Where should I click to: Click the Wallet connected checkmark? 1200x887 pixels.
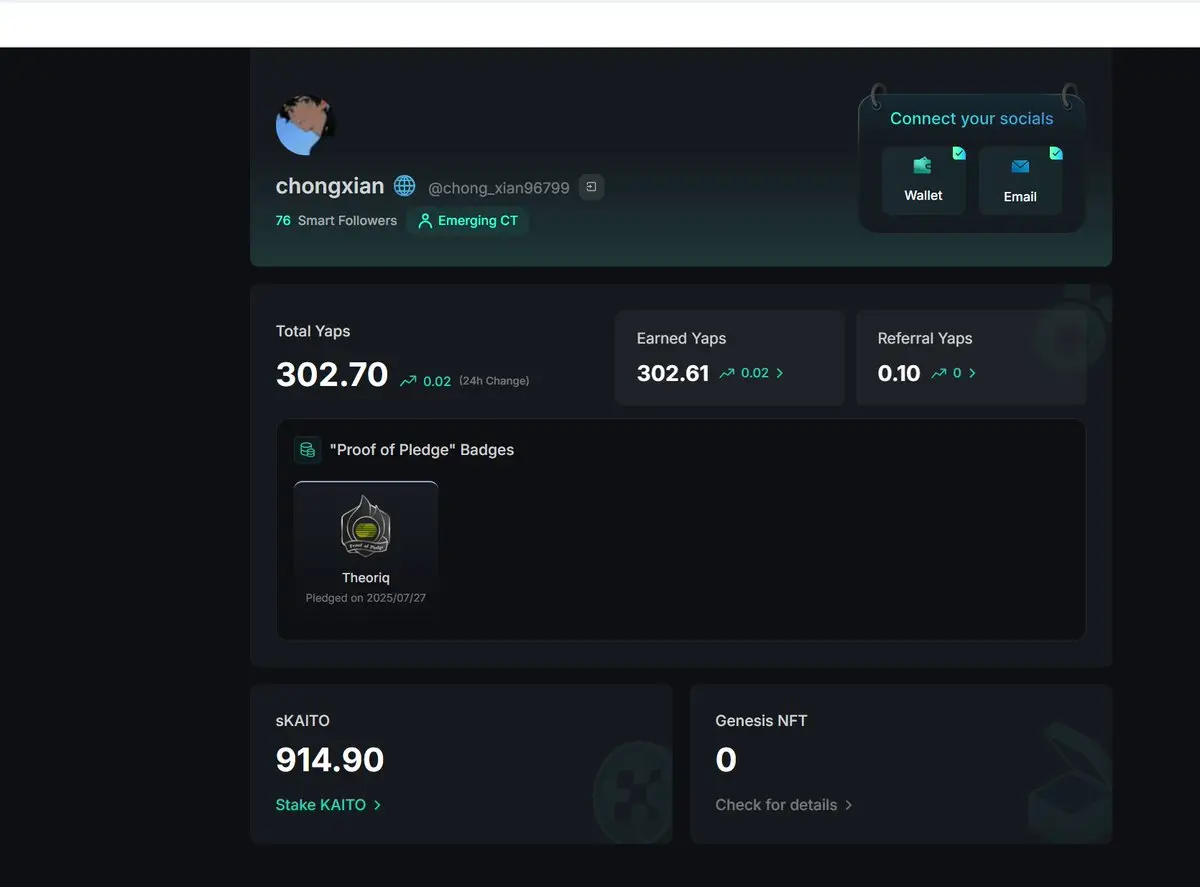[x=959, y=153]
